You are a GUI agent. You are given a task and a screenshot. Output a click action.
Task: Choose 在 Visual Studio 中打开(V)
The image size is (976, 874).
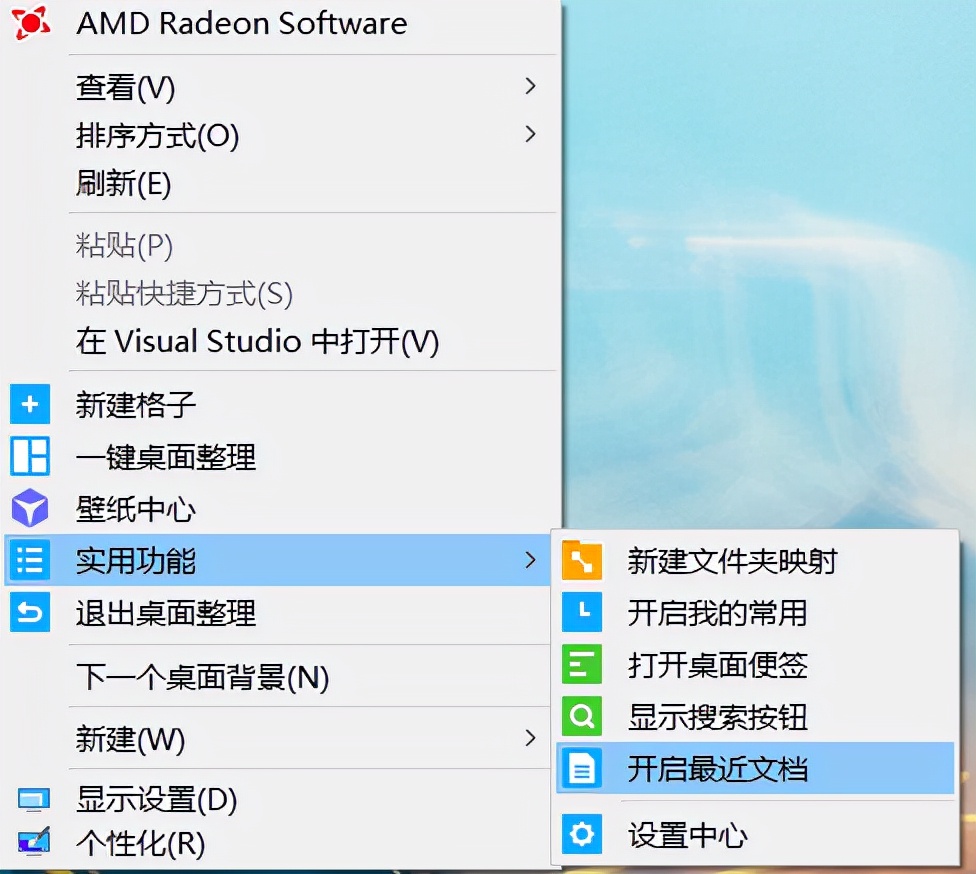click(257, 342)
